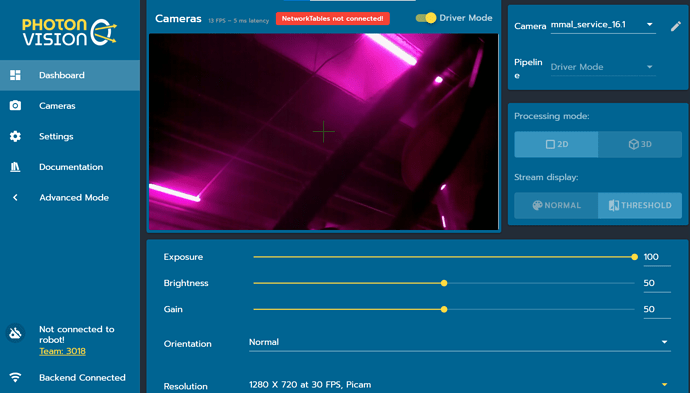Click the Documentation books icon
Image resolution: width=690 pixels, height=393 pixels.
point(15,167)
